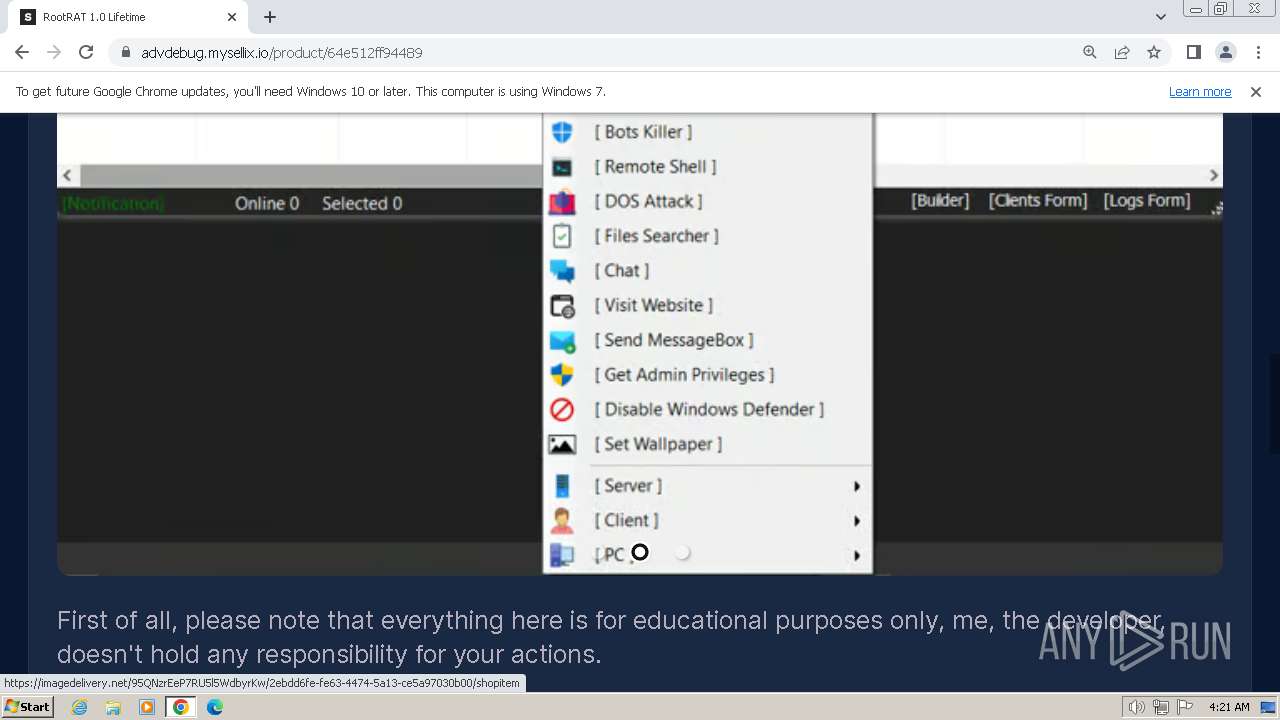The image size is (1280, 720).
Task: Click the Remote Shell terminal icon
Action: coord(562,167)
